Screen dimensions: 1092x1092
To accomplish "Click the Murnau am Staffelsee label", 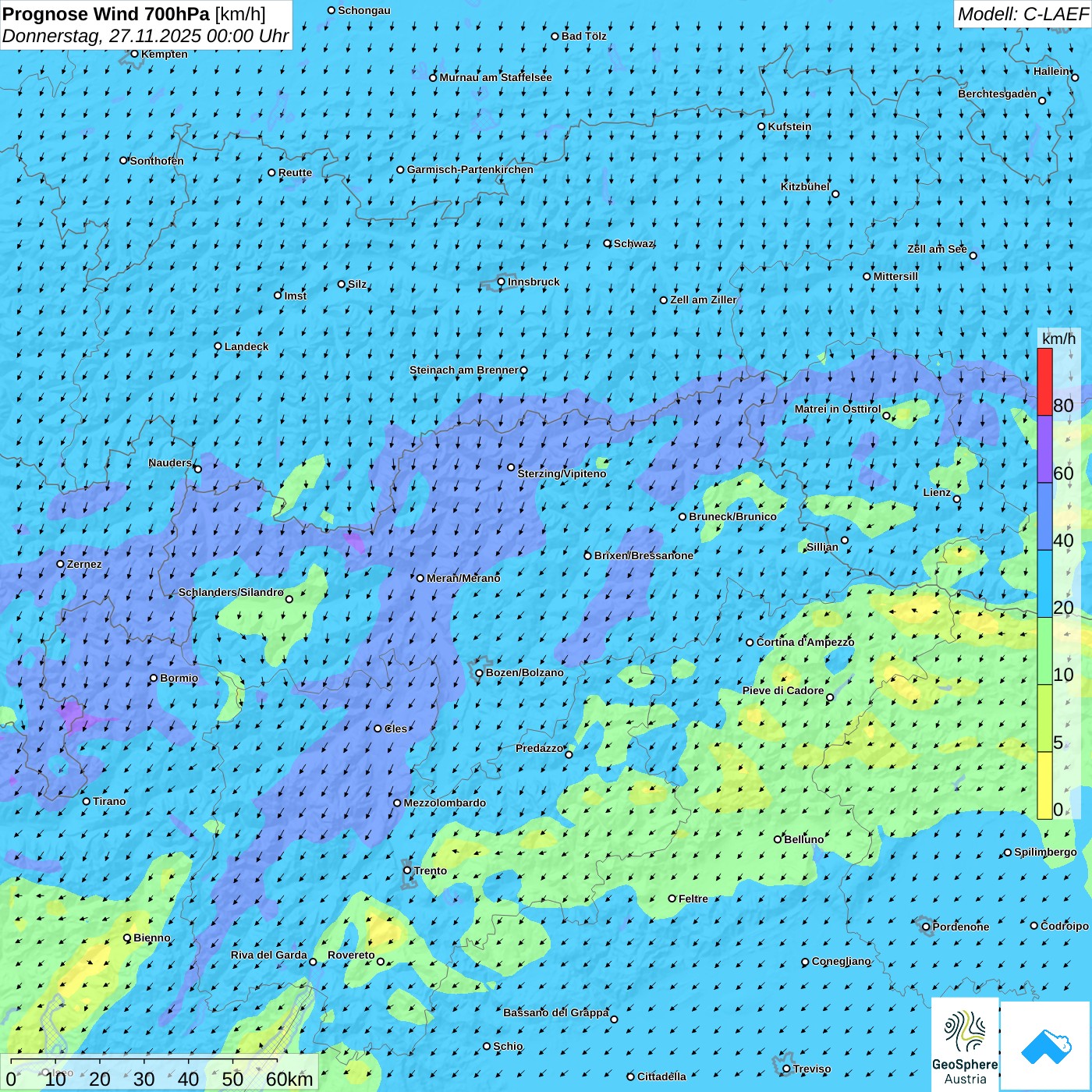I will (x=496, y=77).
